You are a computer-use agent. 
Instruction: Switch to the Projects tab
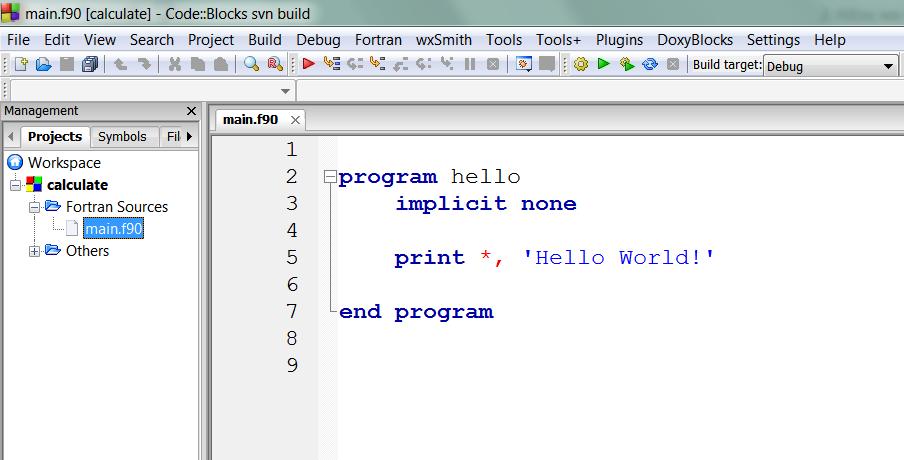click(x=55, y=137)
